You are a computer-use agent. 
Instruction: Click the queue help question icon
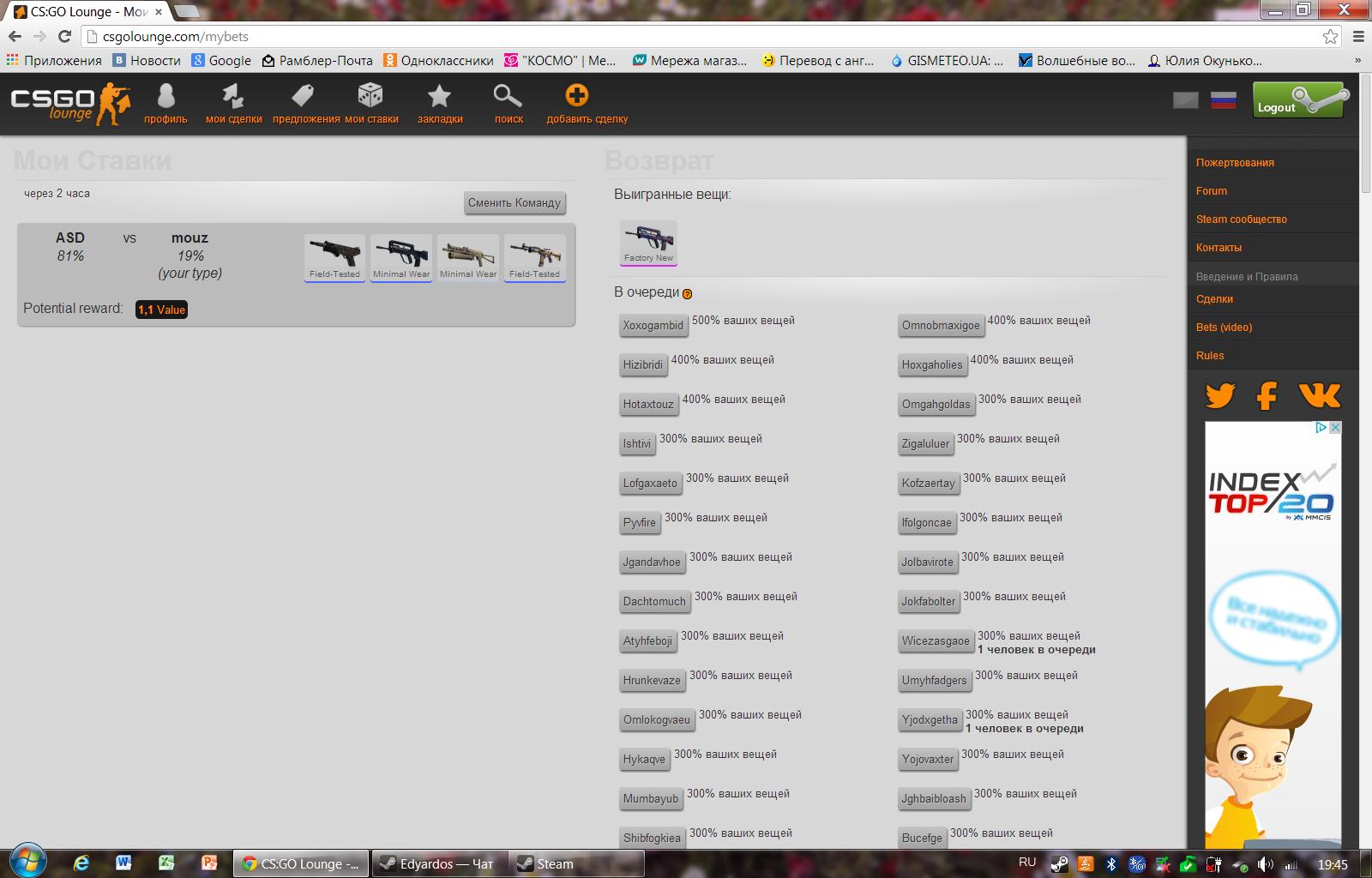click(687, 294)
